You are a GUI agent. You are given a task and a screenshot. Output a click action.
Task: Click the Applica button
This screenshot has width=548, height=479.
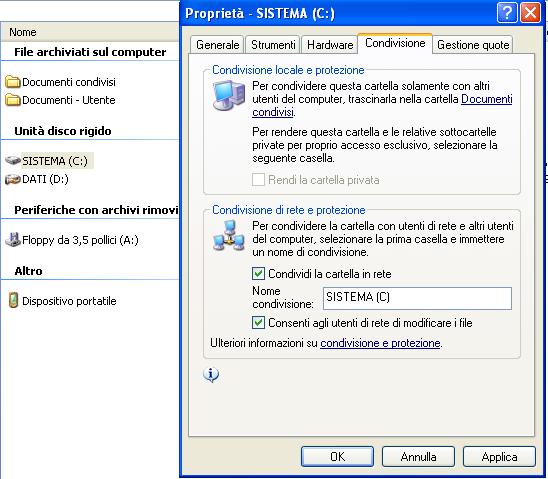[499, 456]
